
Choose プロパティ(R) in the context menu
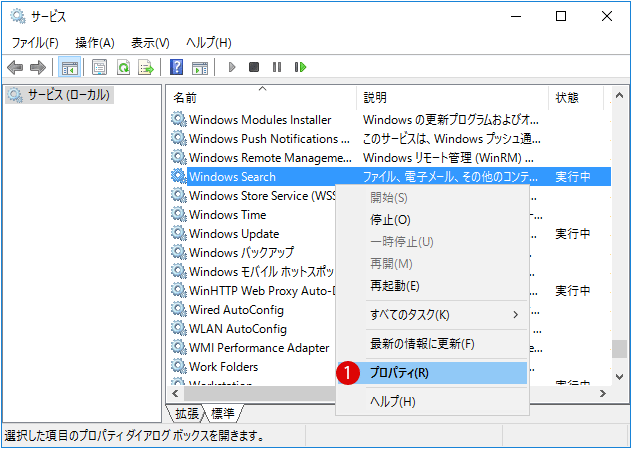point(432,373)
